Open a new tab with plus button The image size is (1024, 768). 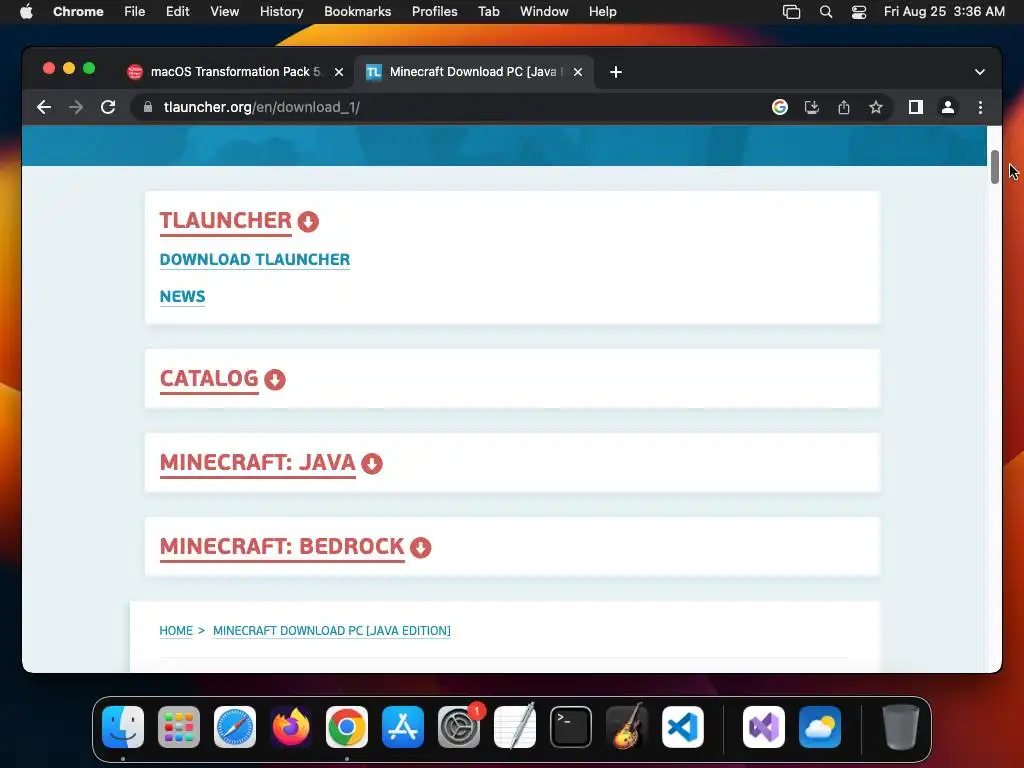click(616, 72)
